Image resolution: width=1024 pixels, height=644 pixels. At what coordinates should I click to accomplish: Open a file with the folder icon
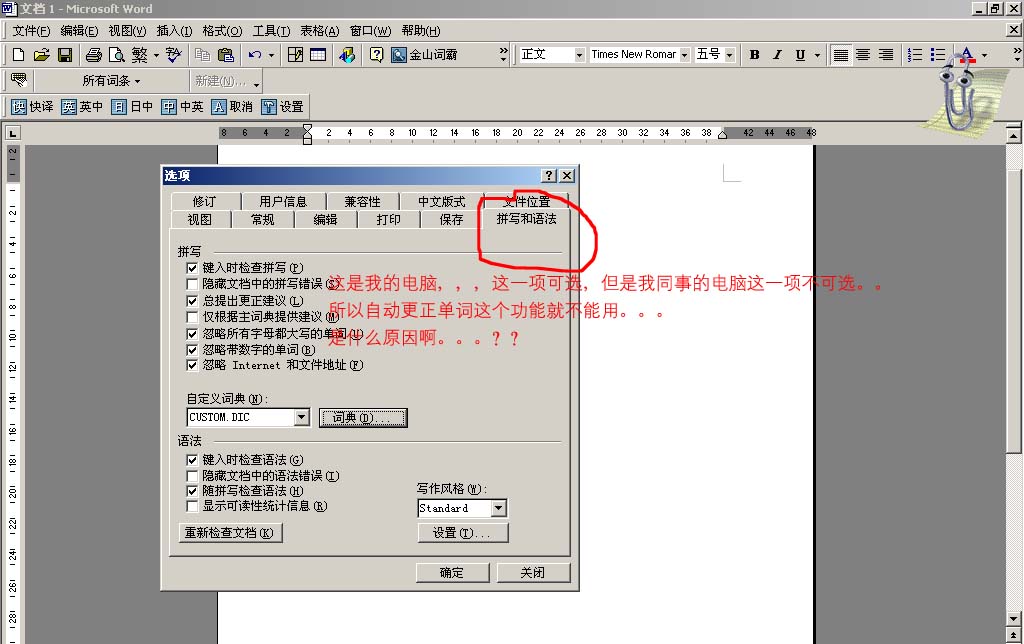coord(41,55)
